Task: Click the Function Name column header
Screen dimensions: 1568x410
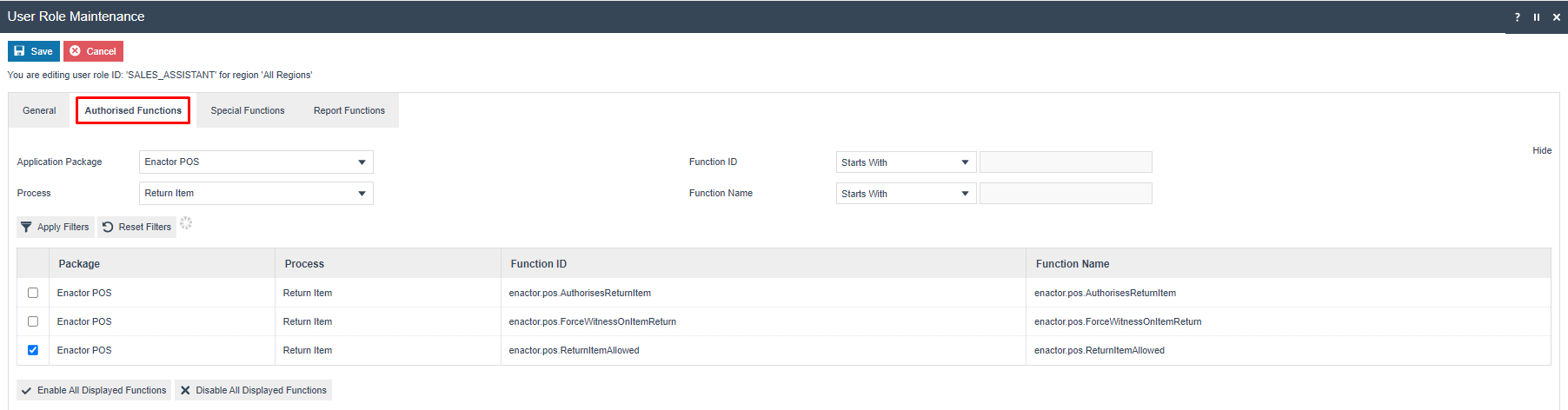Action: [1288, 263]
